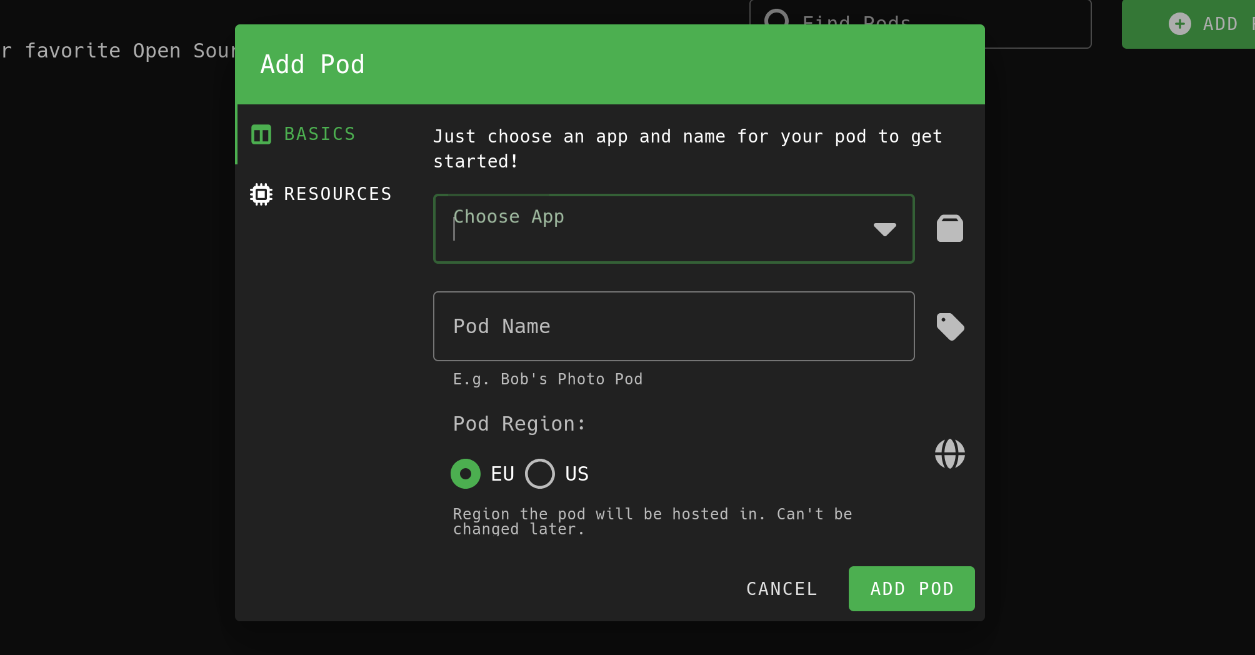This screenshot has width=1255, height=655.
Task: Click the package icon beside Choose App
Action: [949, 229]
